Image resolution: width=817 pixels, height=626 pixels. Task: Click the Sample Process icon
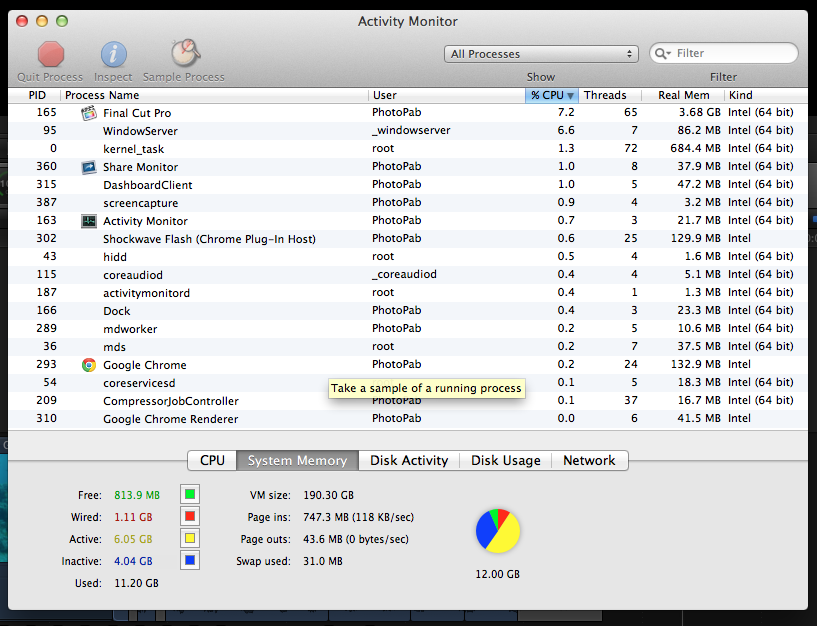point(185,53)
